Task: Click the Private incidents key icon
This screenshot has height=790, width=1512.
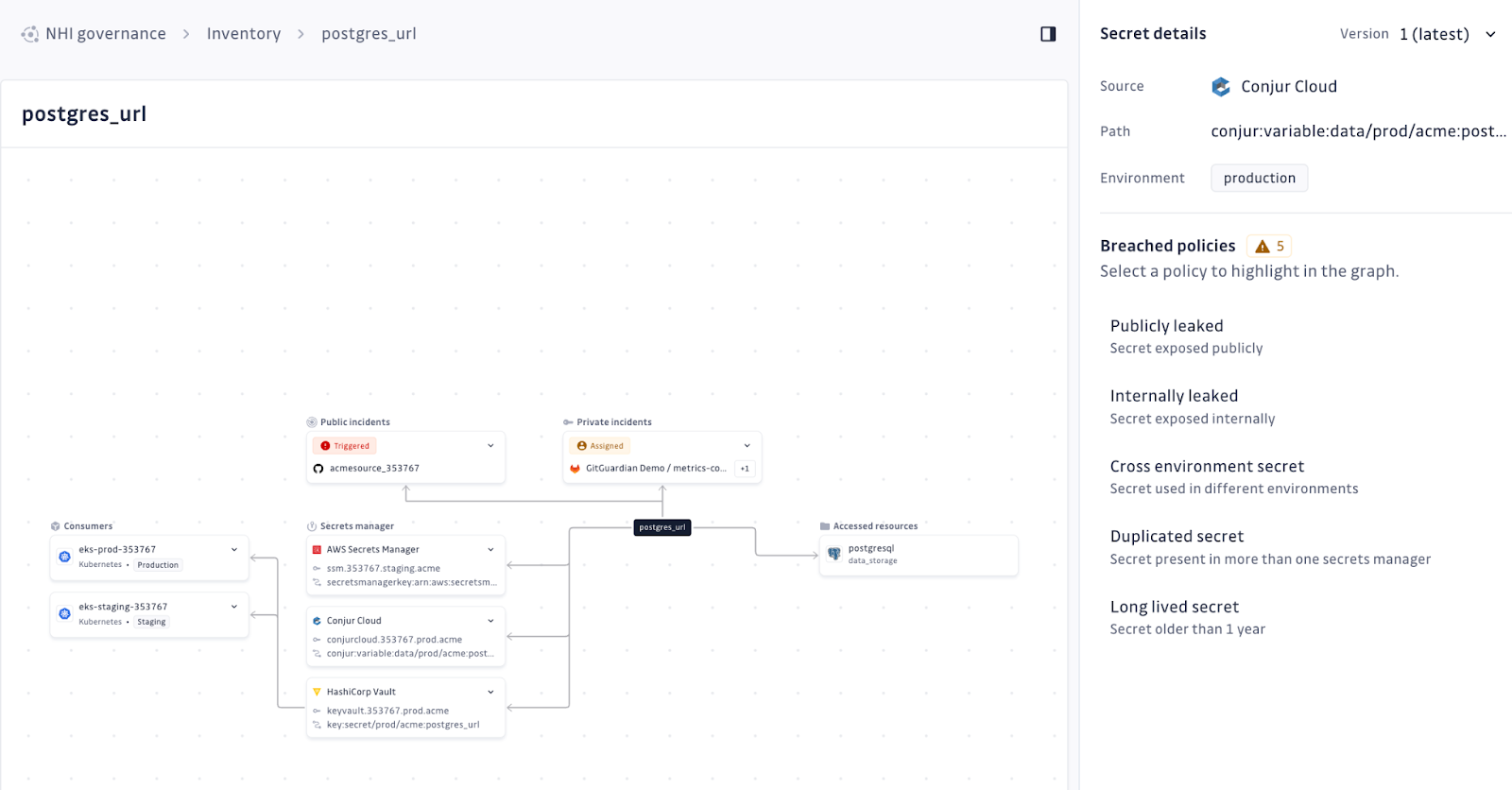Action: point(568,422)
